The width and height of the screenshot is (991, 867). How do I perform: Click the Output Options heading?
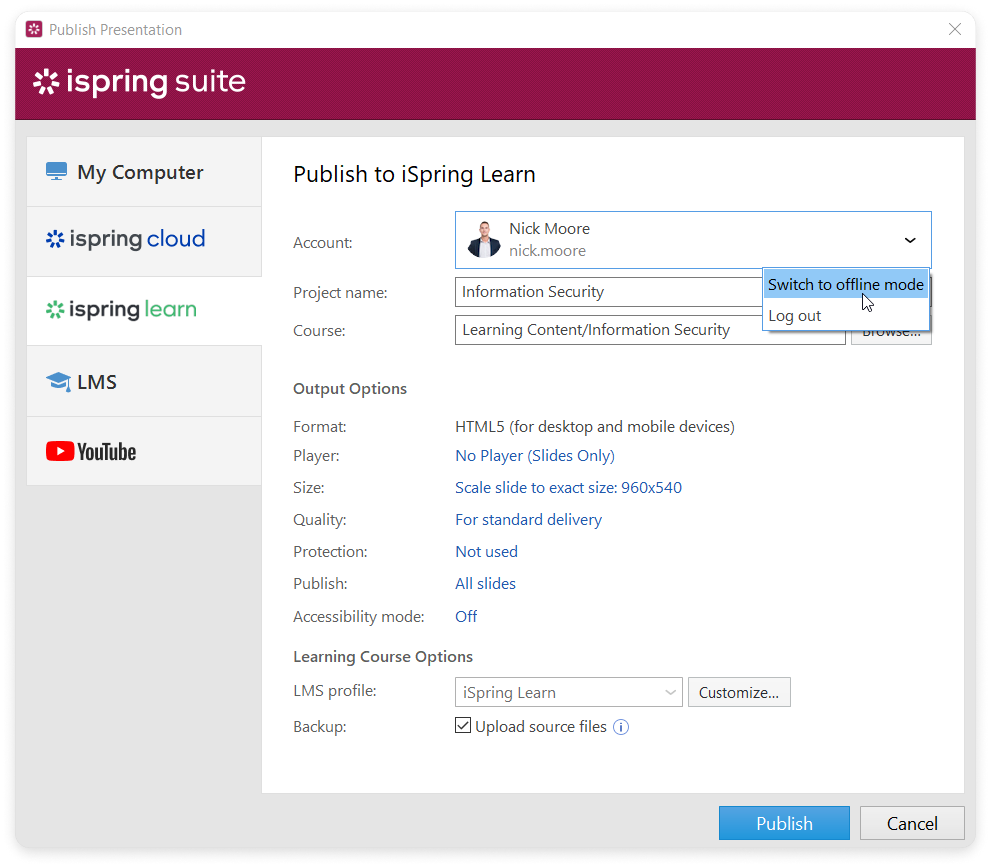[350, 389]
